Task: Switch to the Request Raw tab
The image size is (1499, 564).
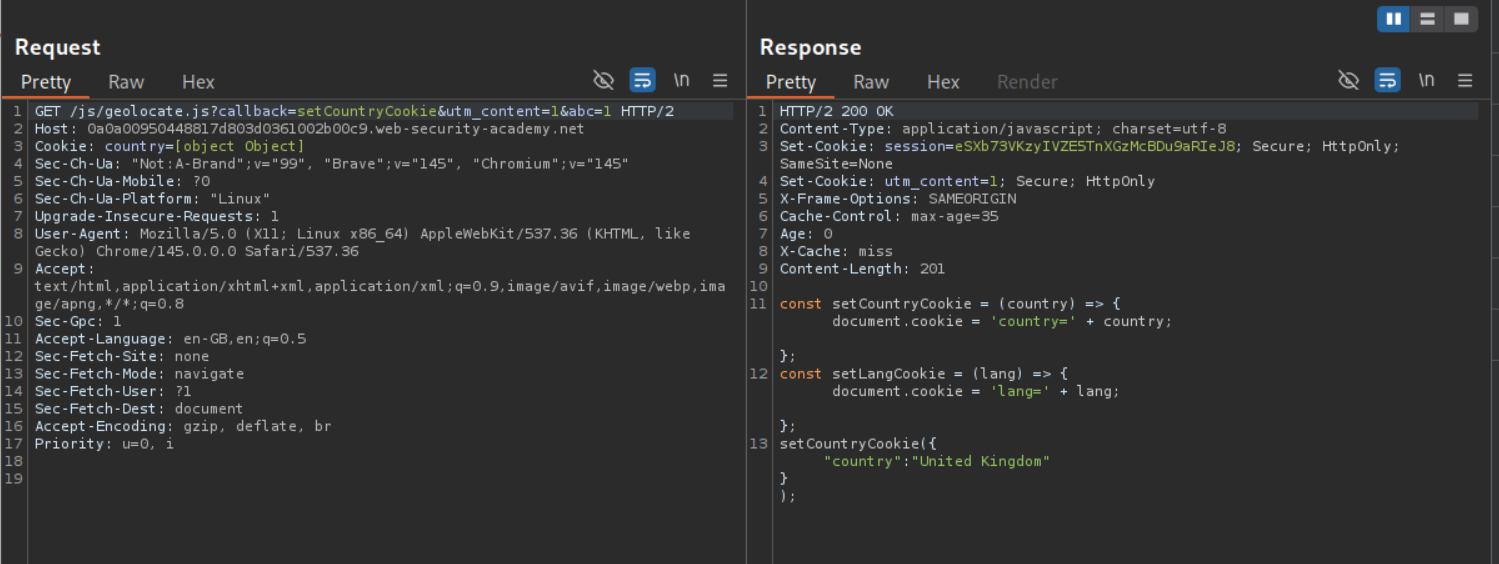Action: [x=126, y=82]
